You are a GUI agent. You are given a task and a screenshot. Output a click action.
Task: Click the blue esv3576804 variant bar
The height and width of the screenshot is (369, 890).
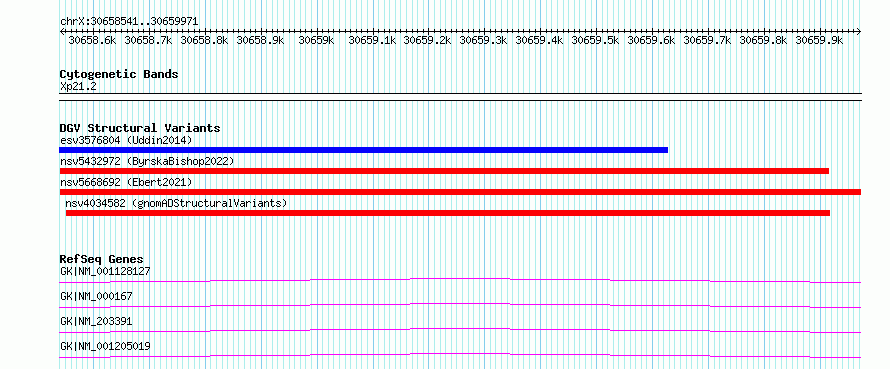[x=363, y=150]
